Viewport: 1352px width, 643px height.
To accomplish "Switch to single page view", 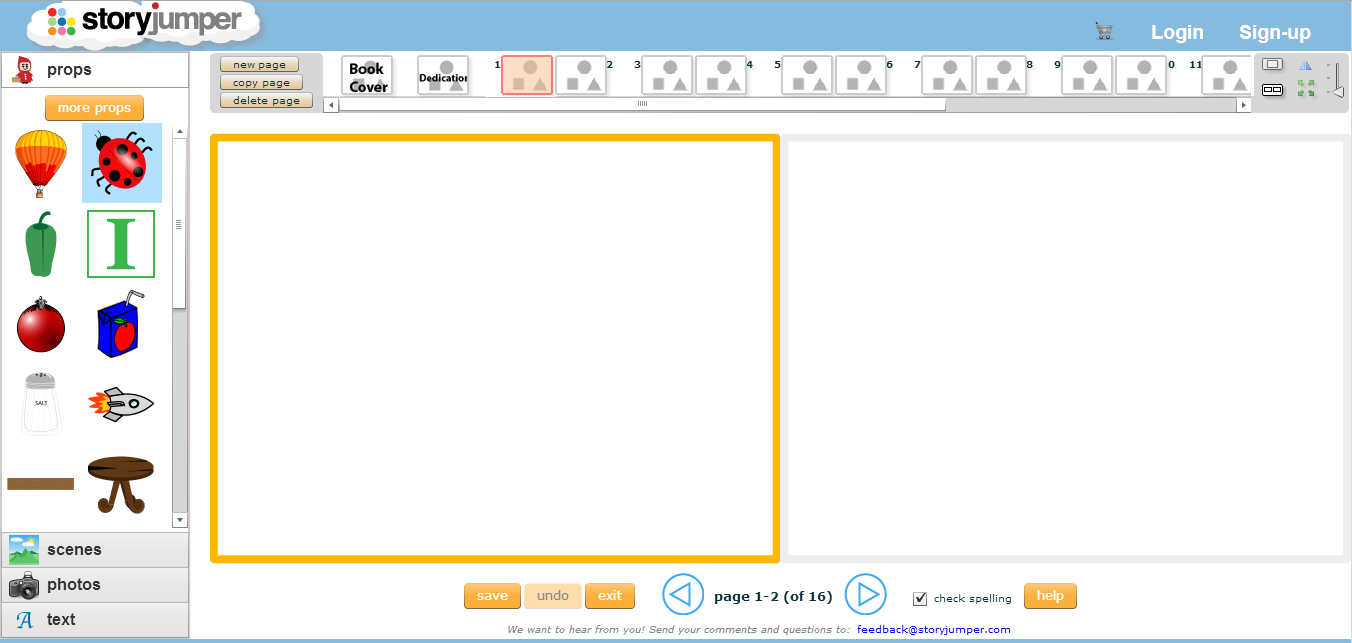I will 1272,64.
